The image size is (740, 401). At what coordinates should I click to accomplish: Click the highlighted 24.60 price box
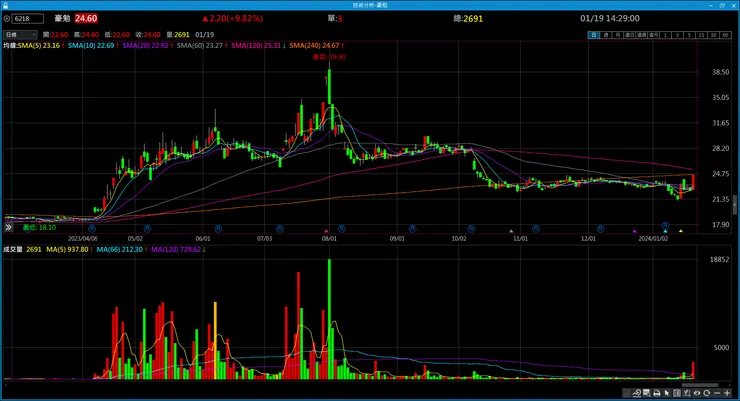tap(86, 18)
